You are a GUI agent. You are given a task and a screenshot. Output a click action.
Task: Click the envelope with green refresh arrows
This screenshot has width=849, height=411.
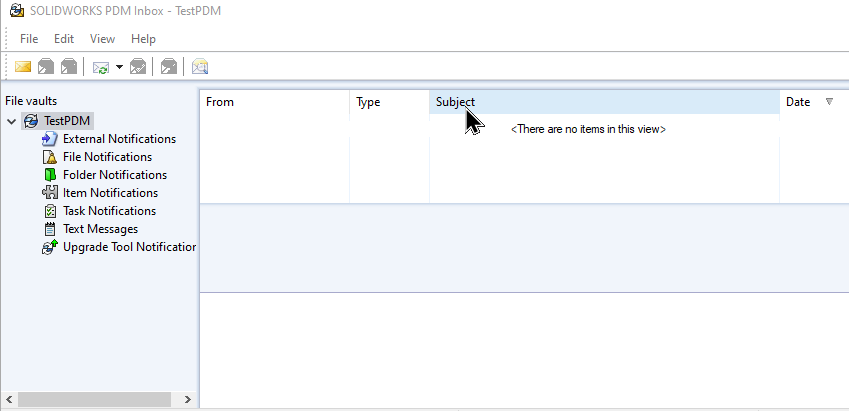click(101, 67)
